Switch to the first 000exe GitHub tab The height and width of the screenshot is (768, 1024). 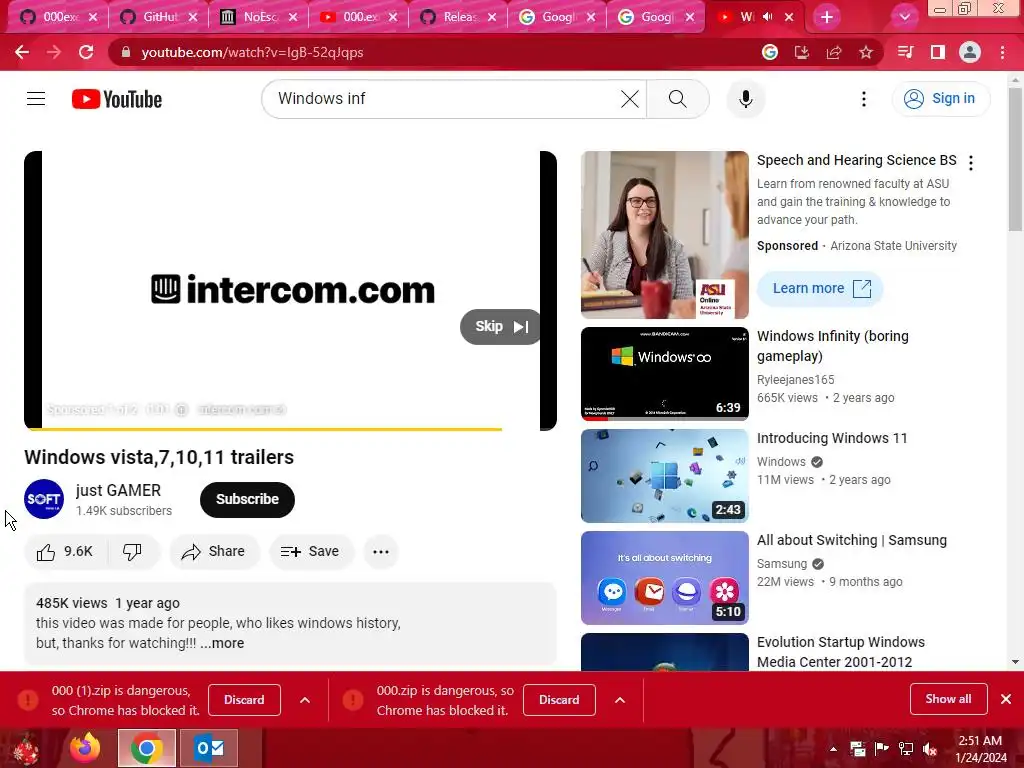pyautogui.click(x=58, y=17)
